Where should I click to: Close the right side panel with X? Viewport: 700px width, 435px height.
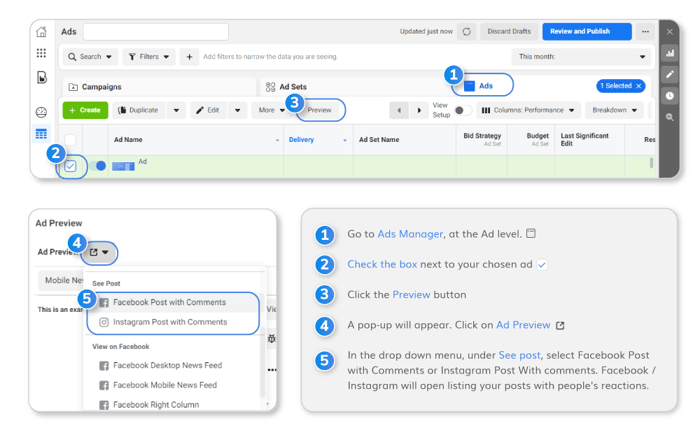tap(670, 32)
